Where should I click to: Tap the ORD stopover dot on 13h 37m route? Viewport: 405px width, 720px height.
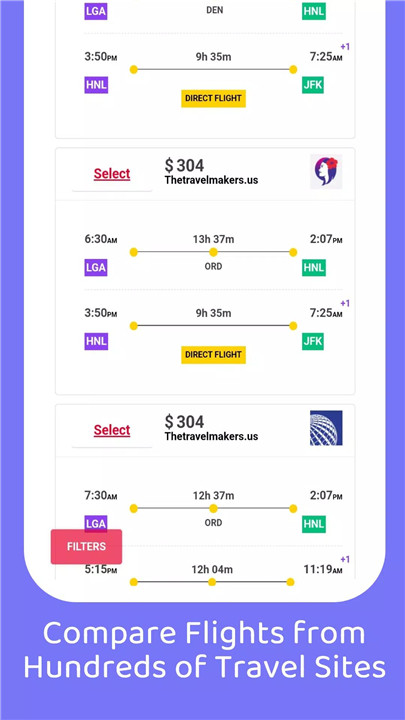pos(213,252)
